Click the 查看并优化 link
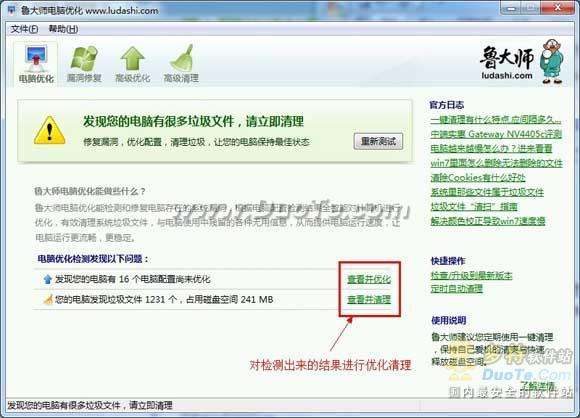The height and width of the screenshot is (418, 580). click(x=369, y=279)
